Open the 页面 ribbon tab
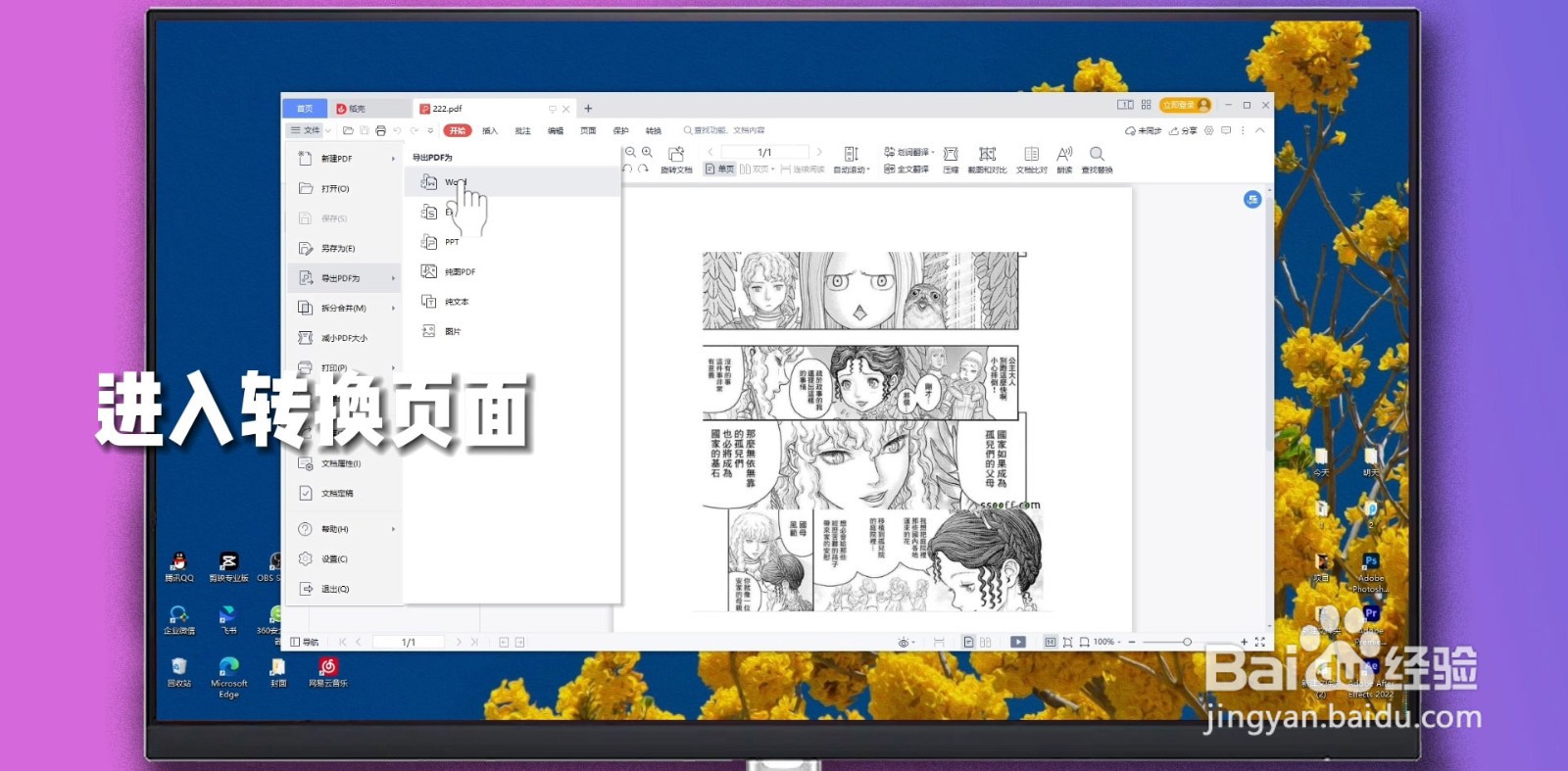The height and width of the screenshot is (771, 1568). pos(588,130)
